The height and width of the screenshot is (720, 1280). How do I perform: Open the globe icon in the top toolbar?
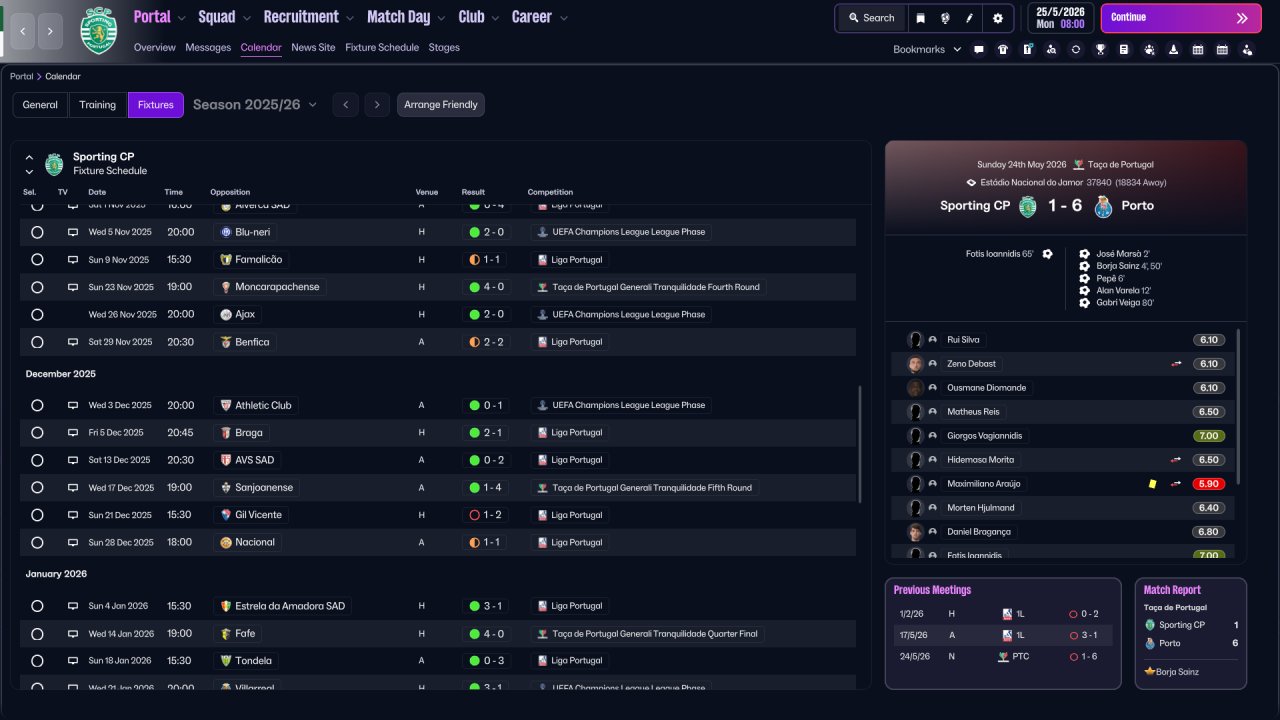pos(945,18)
